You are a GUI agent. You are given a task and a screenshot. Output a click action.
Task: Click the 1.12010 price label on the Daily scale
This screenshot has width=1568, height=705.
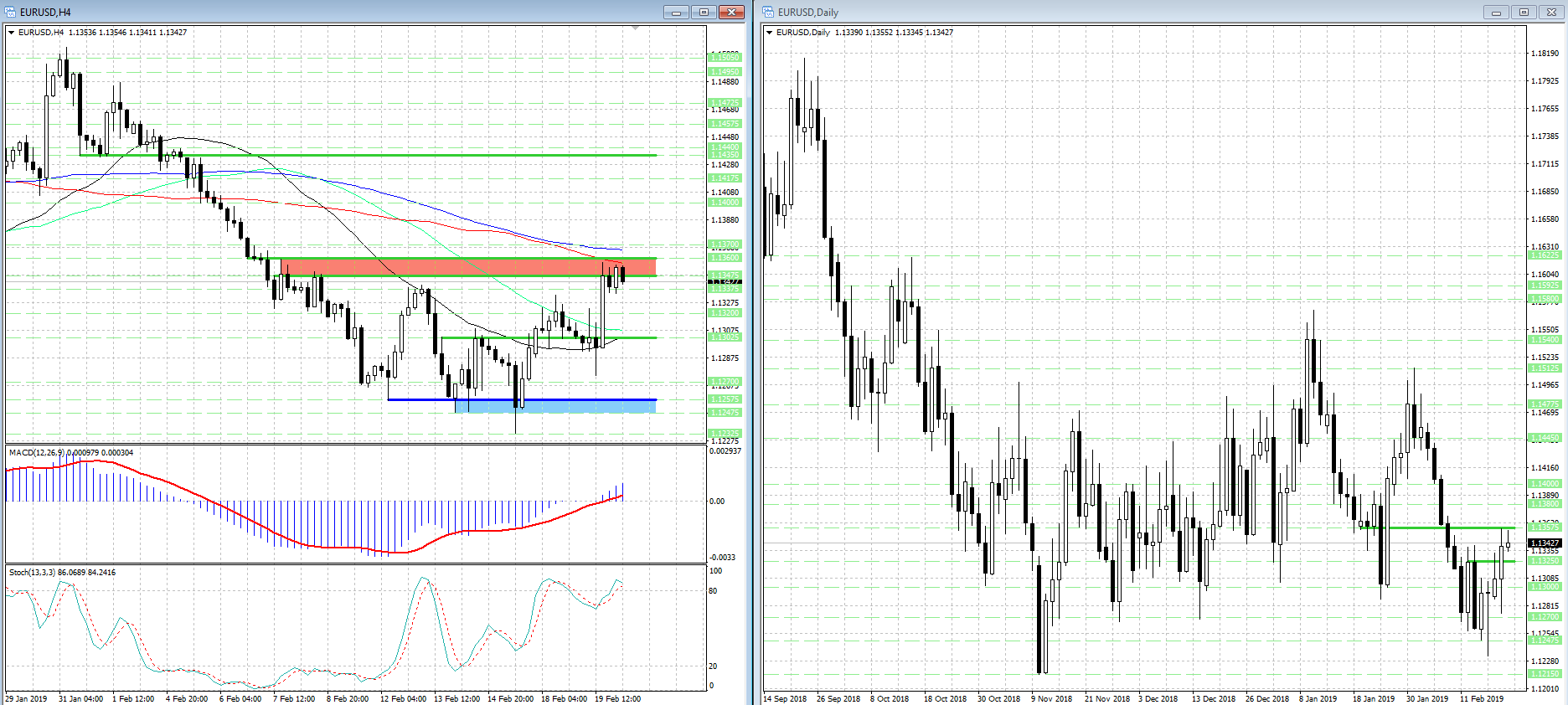(x=1545, y=689)
